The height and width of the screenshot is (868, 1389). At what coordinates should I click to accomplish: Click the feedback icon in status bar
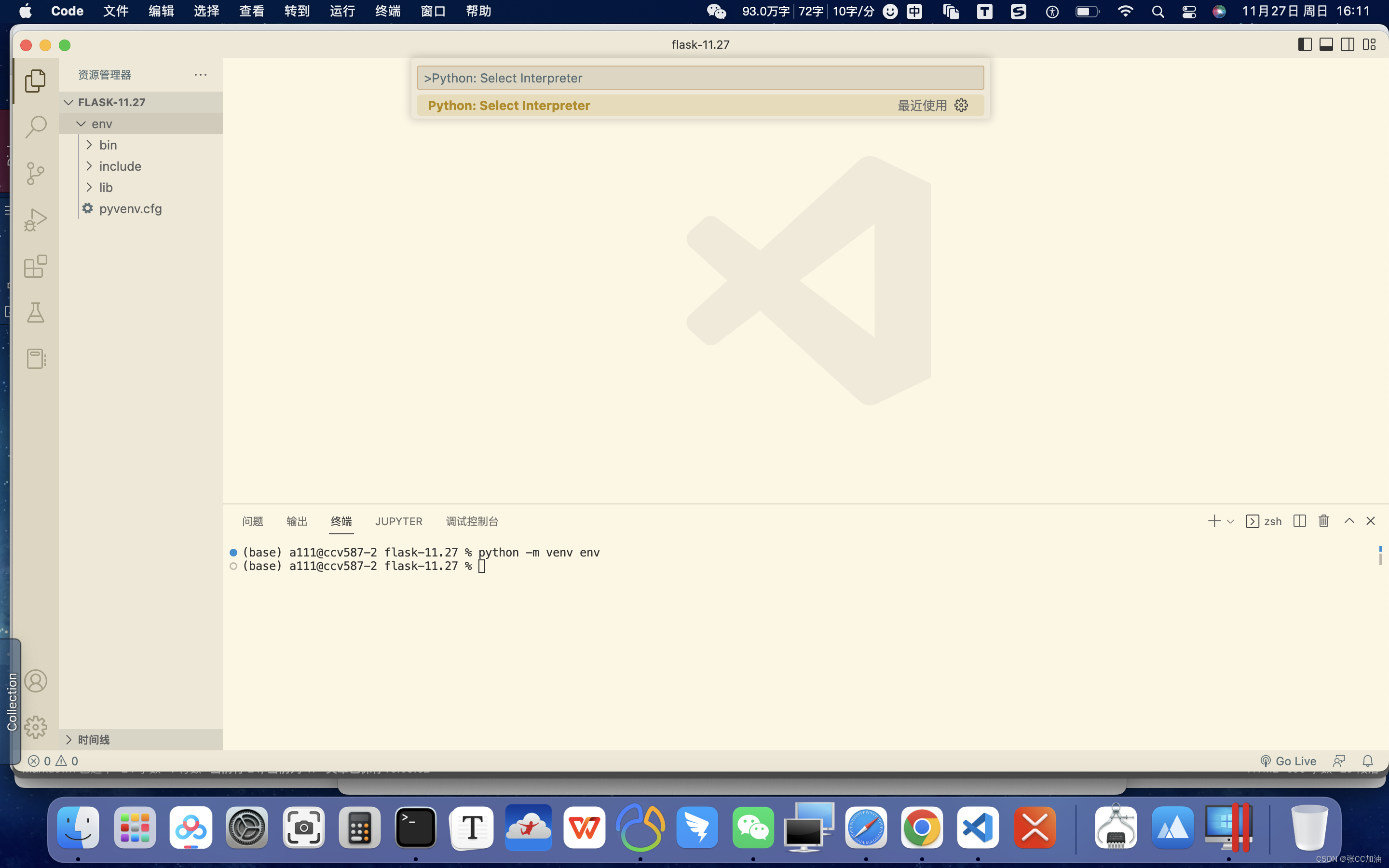tap(1339, 761)
